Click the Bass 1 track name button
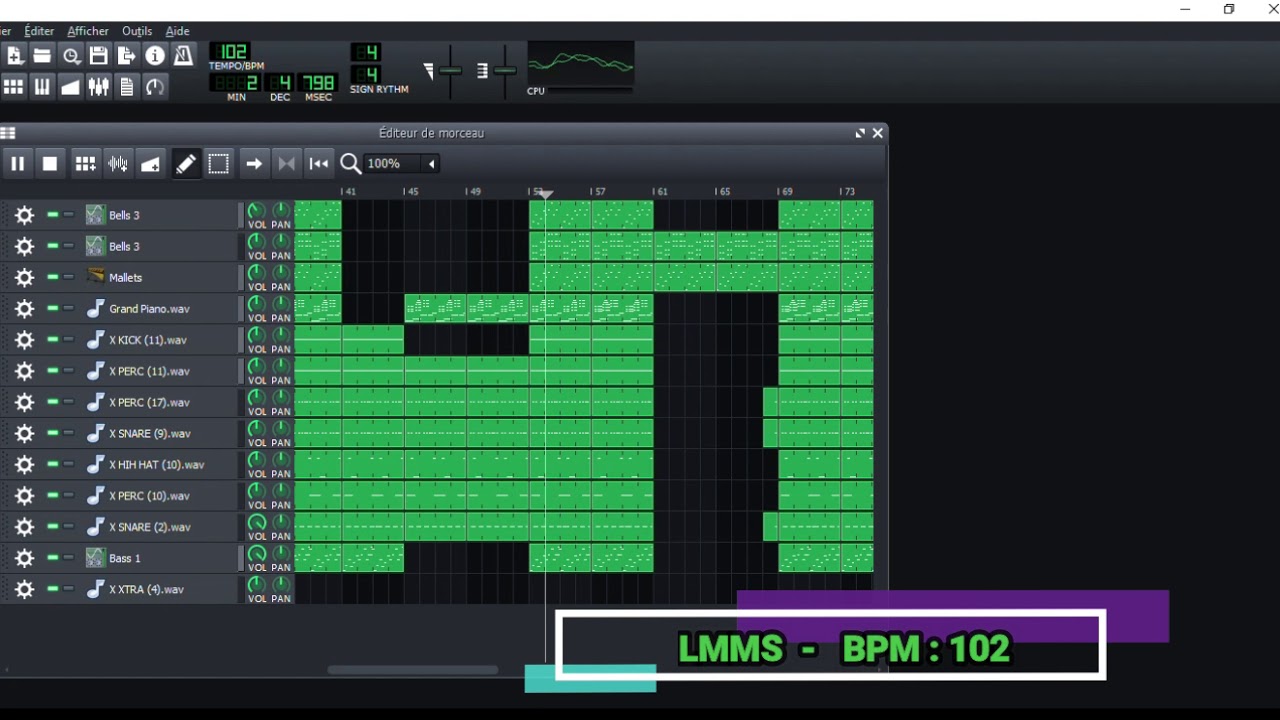Image resolution: width=1280 pixels, height=720 pixels. click(161, 558)
